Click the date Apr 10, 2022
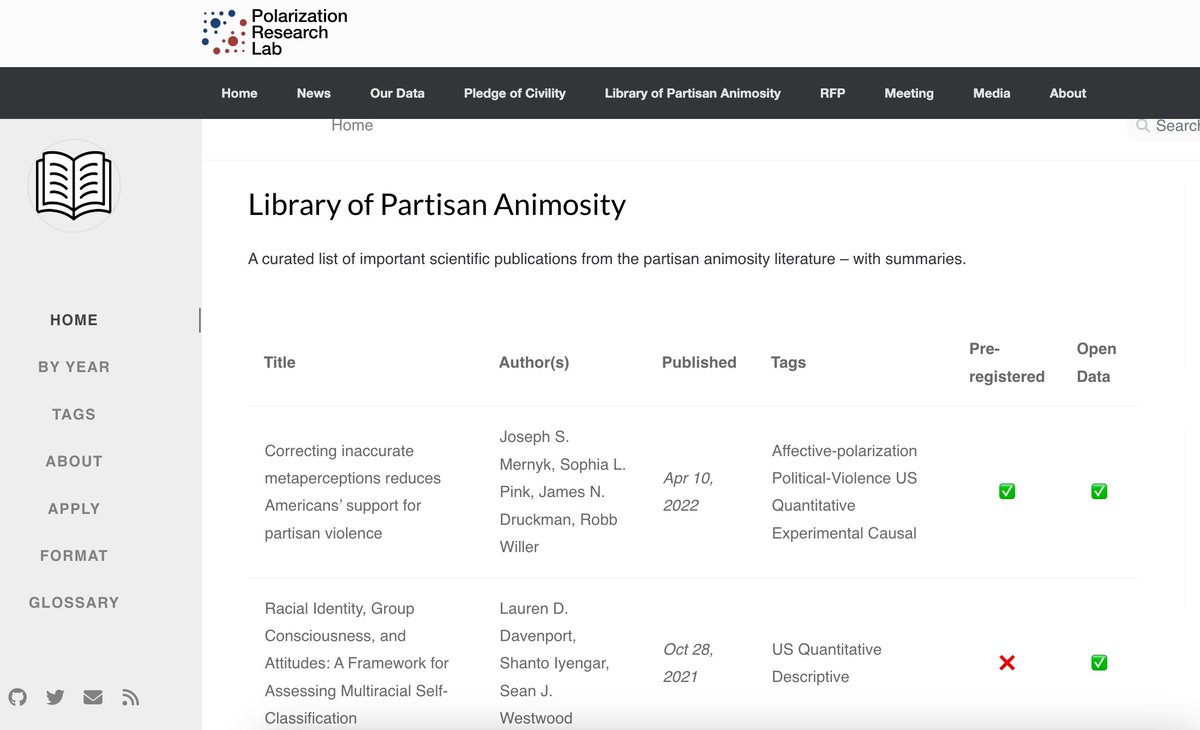 (688, 492)
